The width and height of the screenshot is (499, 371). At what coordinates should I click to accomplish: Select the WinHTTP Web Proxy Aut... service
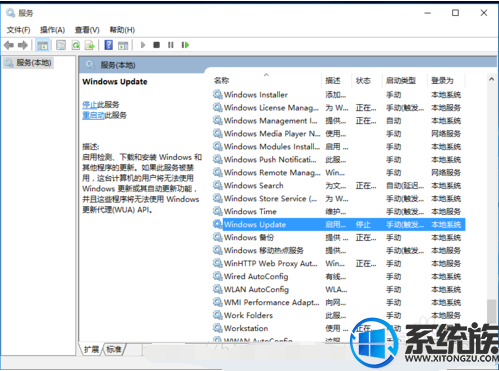click(x=271, y=264)
